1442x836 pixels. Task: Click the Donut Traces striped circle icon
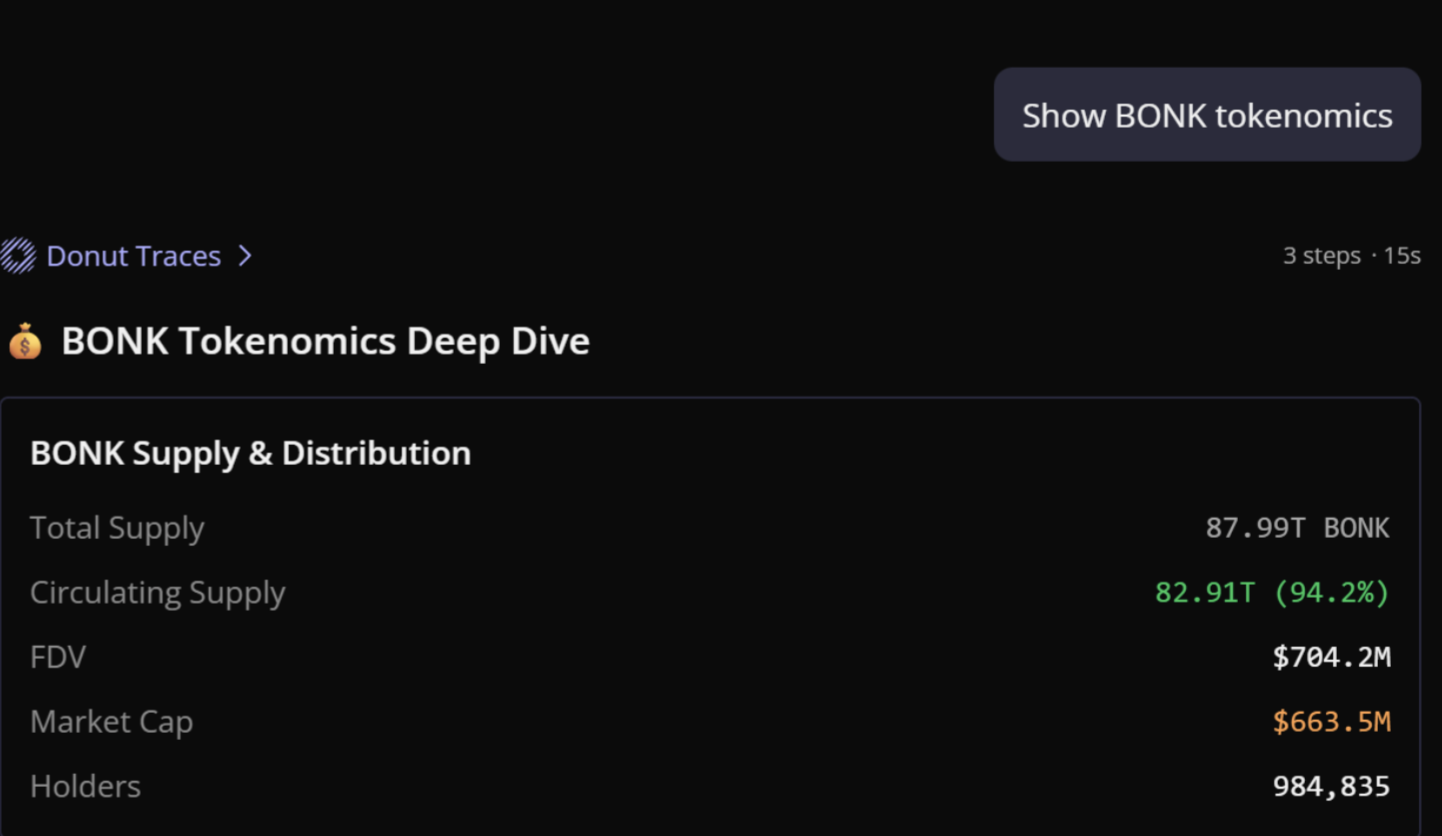pyautogui.click(x=18, y=256)
